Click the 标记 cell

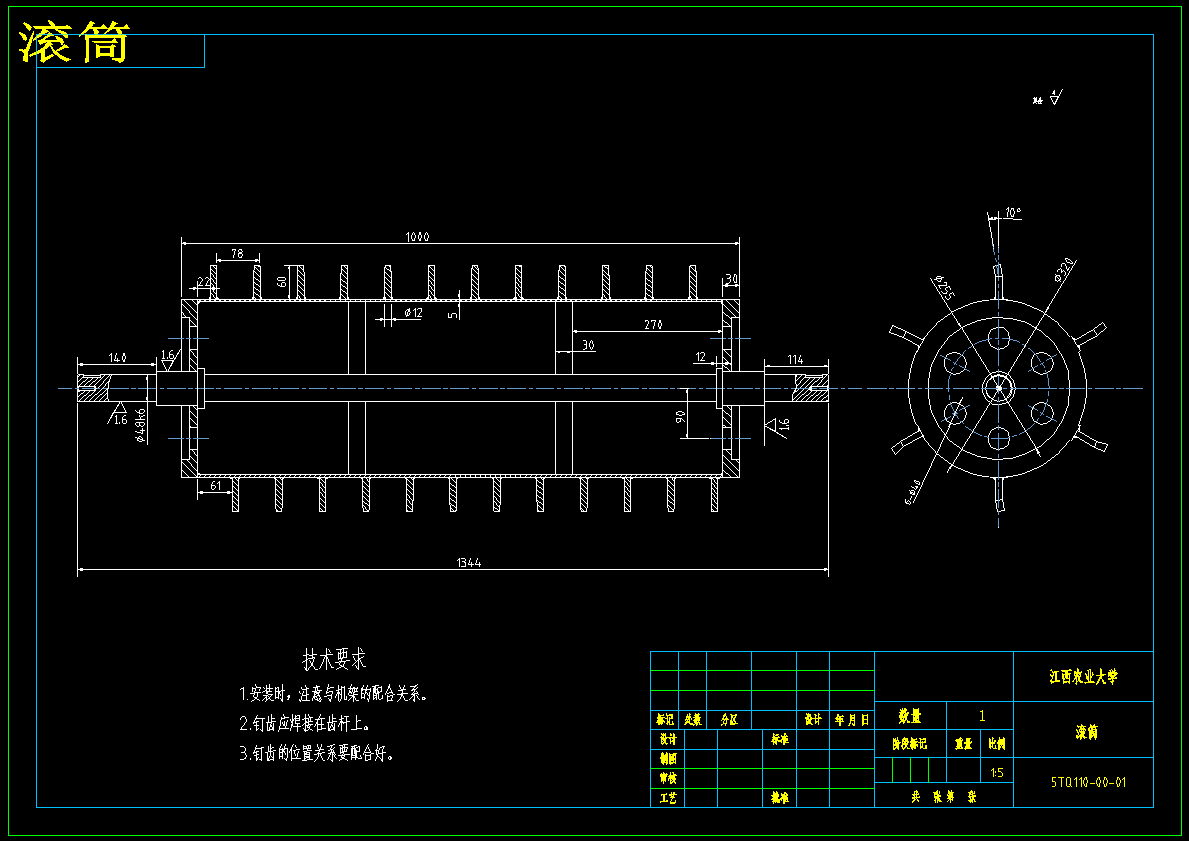point(665,720)
